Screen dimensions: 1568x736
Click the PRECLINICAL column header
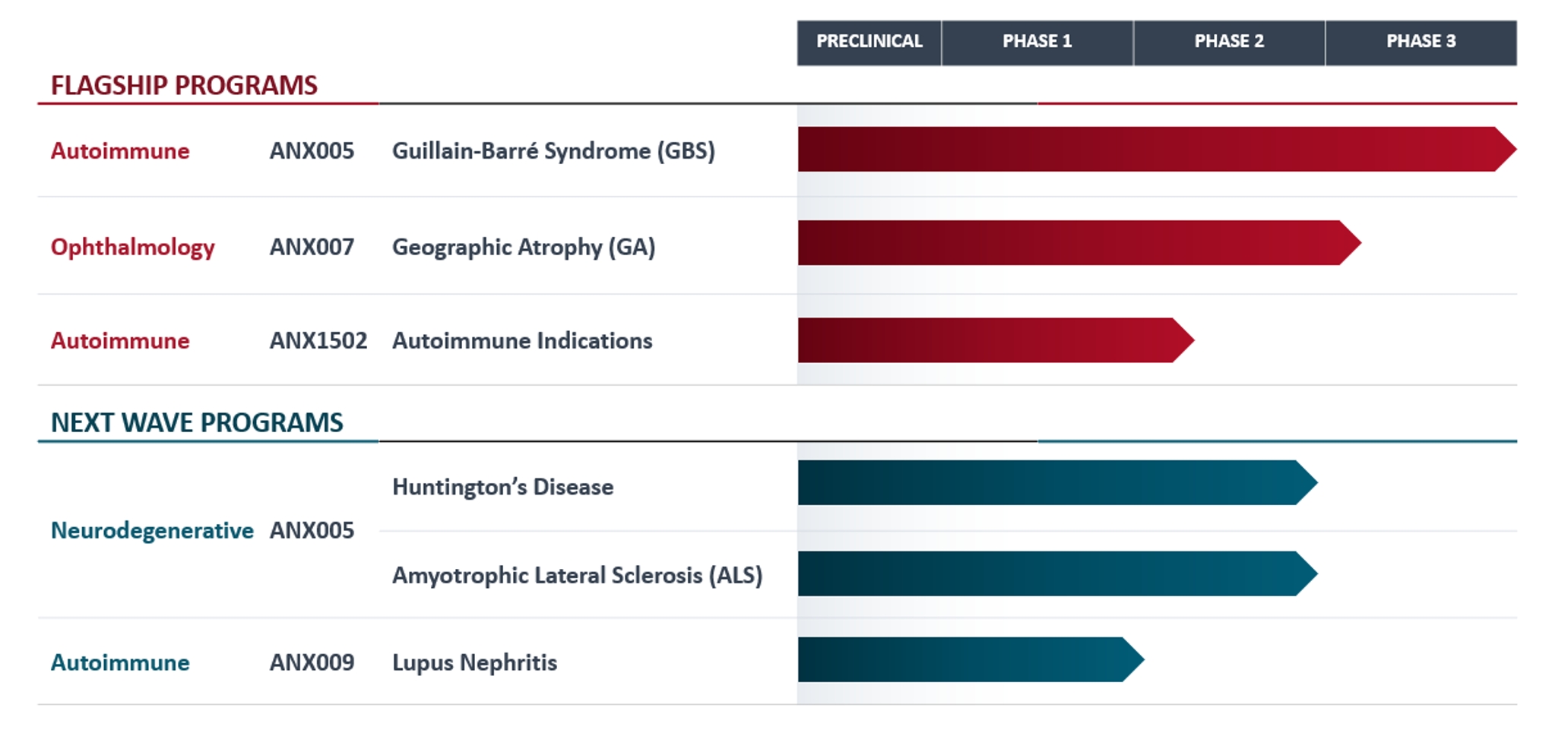click(869, 42)
